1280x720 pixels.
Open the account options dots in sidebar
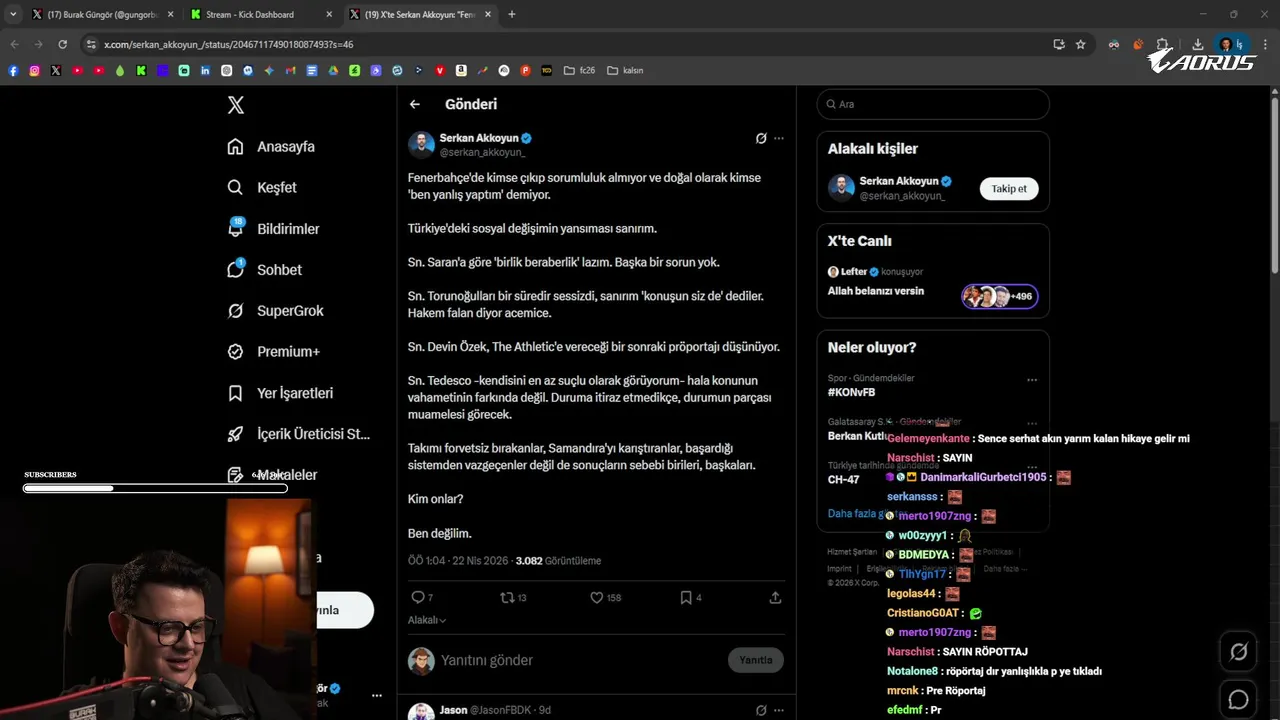[x=377, y=695]
